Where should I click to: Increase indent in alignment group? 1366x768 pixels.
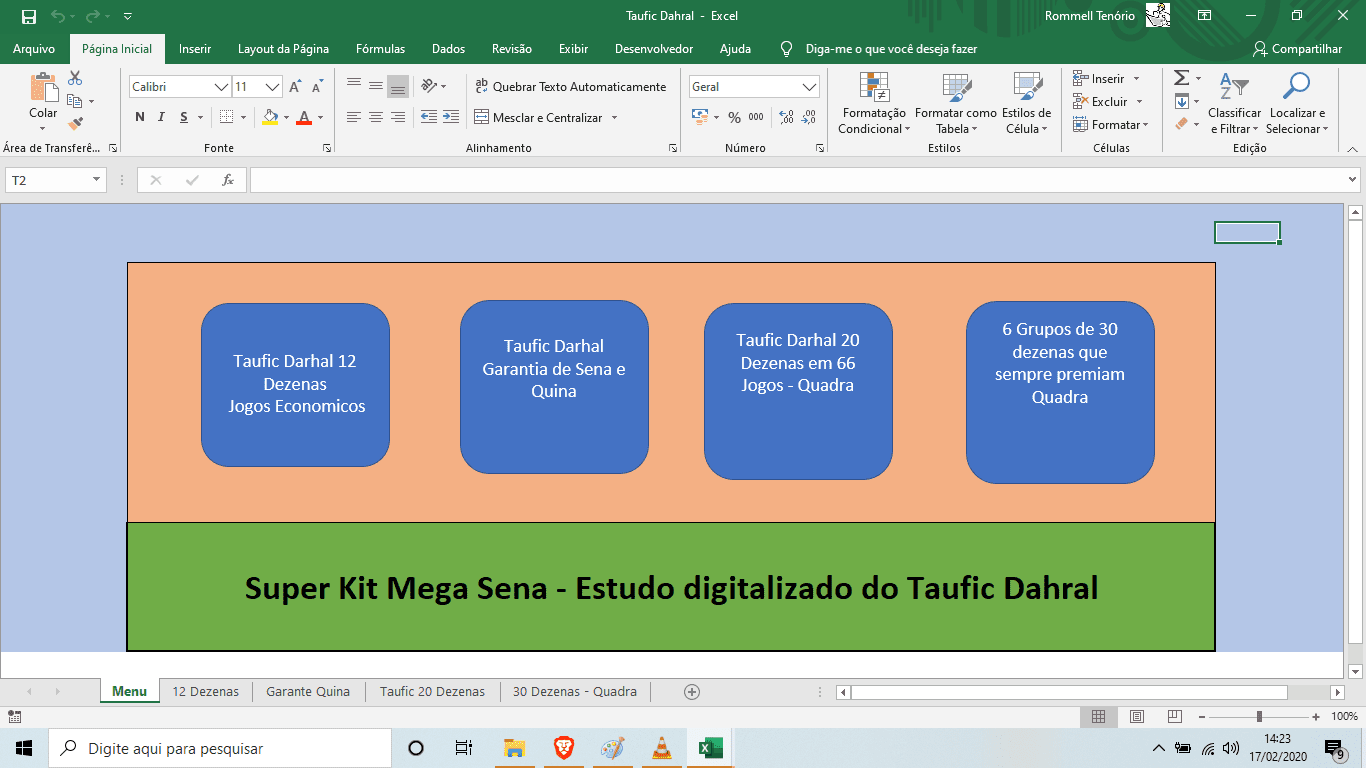coord(451,117)
